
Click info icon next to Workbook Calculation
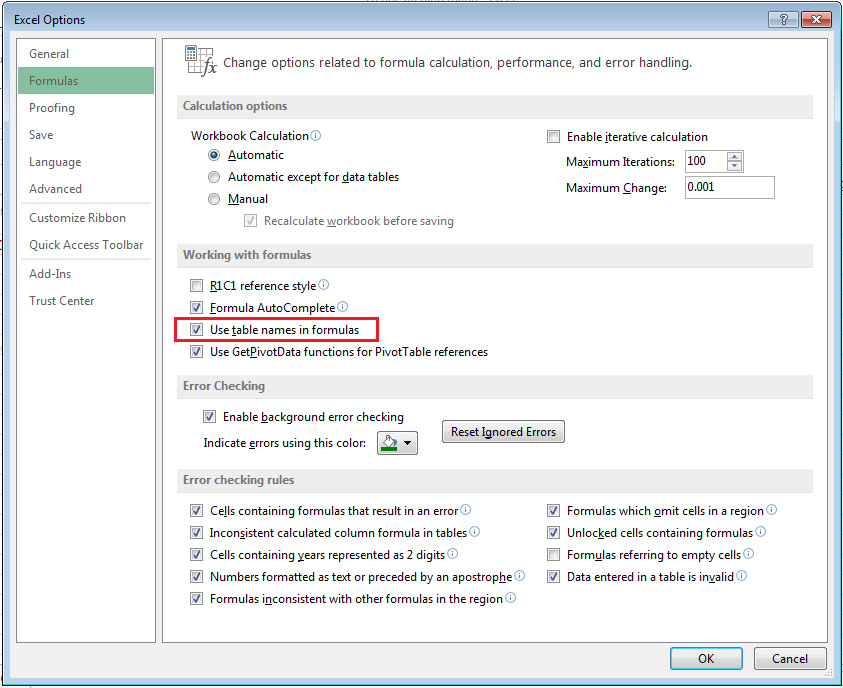[316, 136]
